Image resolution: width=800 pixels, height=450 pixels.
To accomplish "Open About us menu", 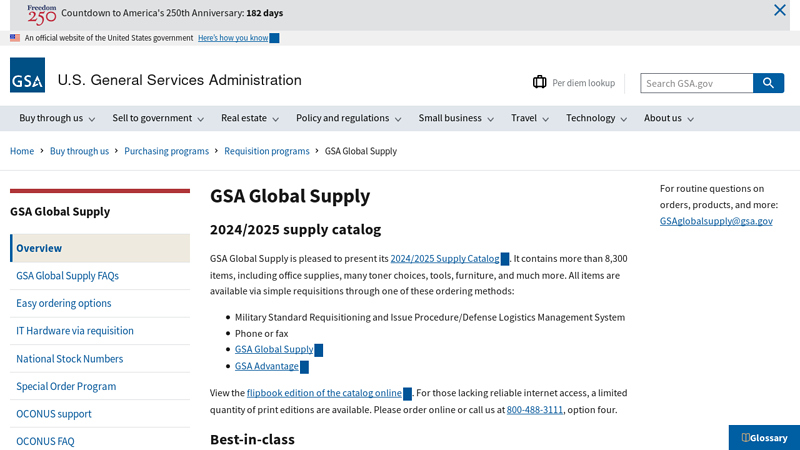I will pyautogui.click(x=669, y=118).
